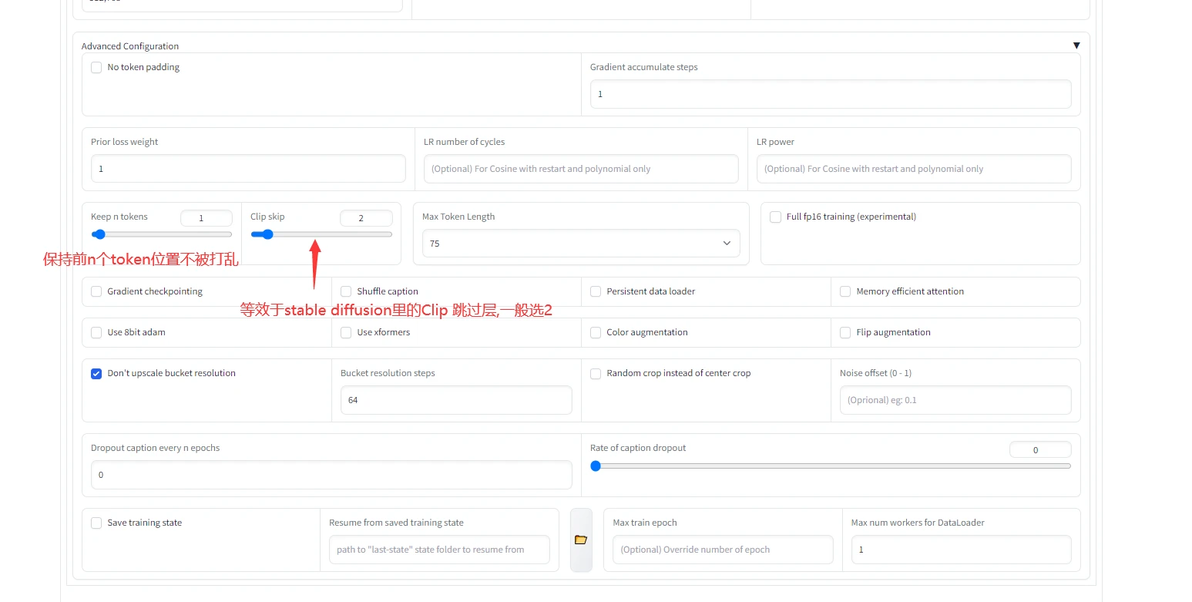Click the Bucket resolution steps field
1192x602 pixels.
456,400
